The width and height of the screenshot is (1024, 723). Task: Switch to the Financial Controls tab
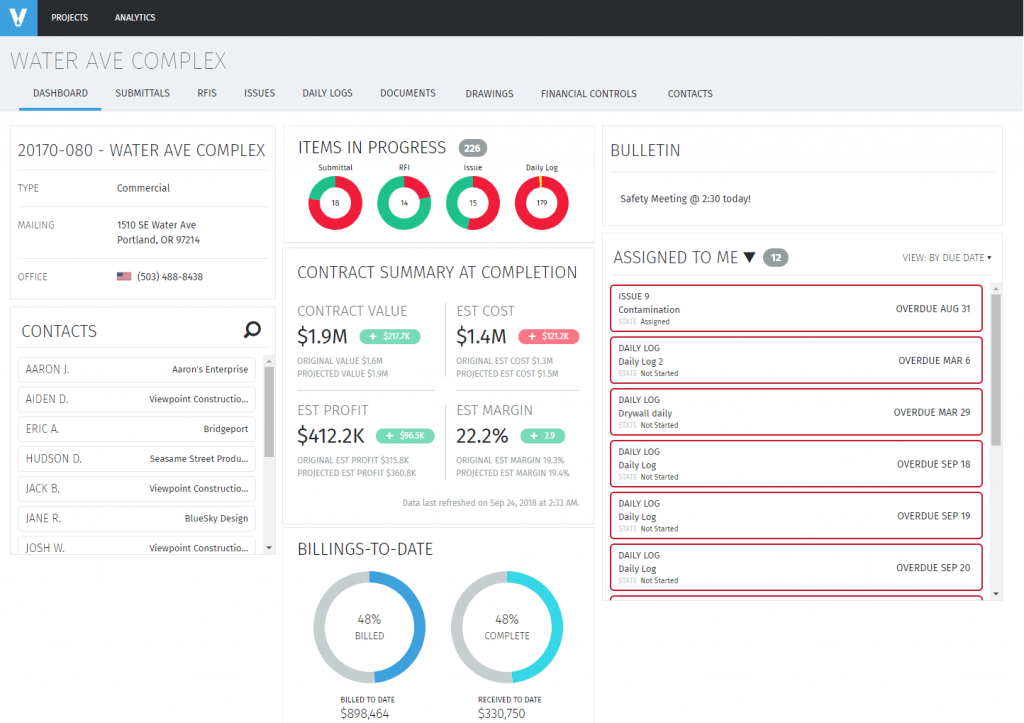[588, 93]
